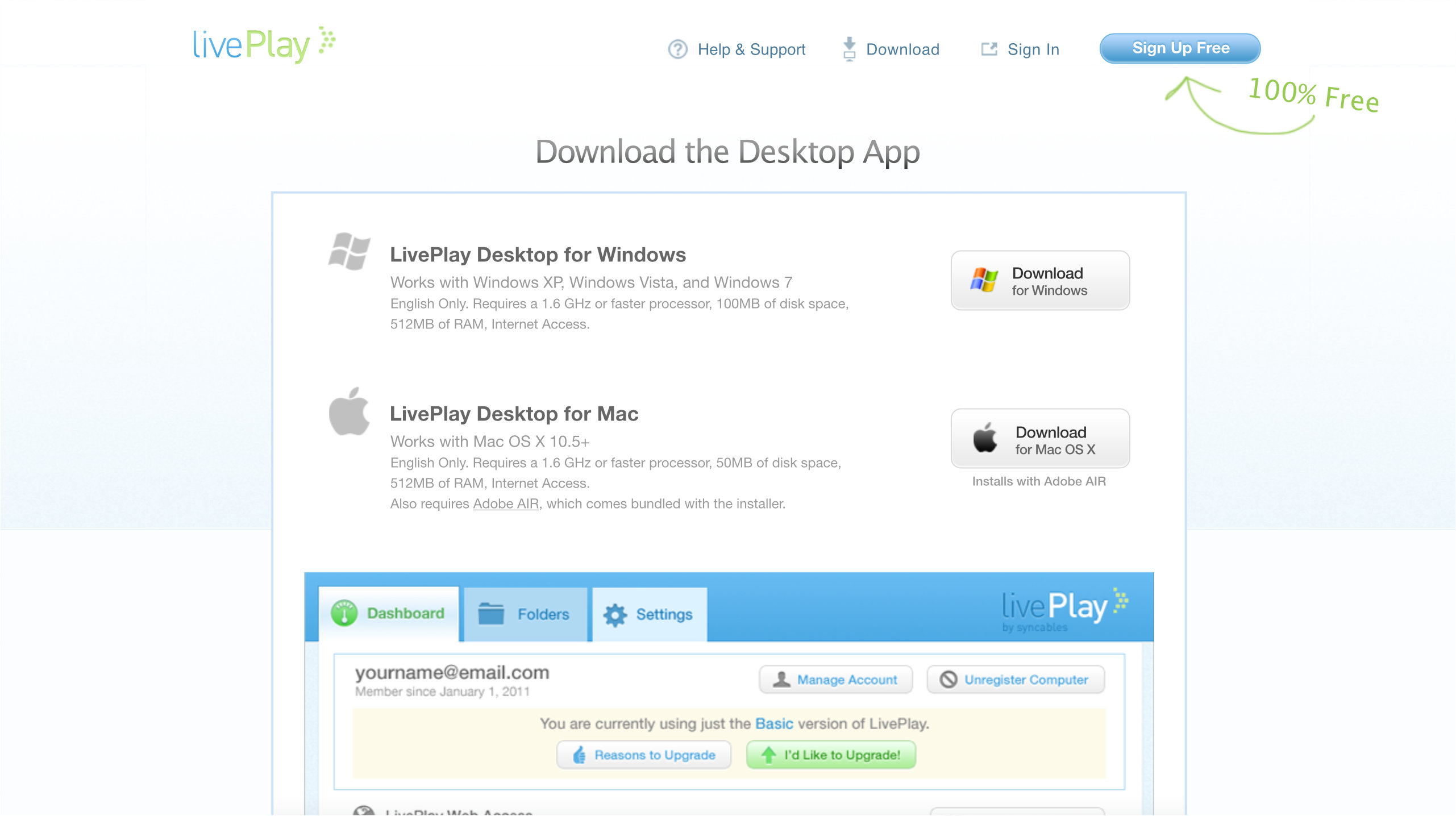This screenshot has width=1456, height=816.
Task: Click the Download arrow icon in navigation
Action: (x=849, y=49)
